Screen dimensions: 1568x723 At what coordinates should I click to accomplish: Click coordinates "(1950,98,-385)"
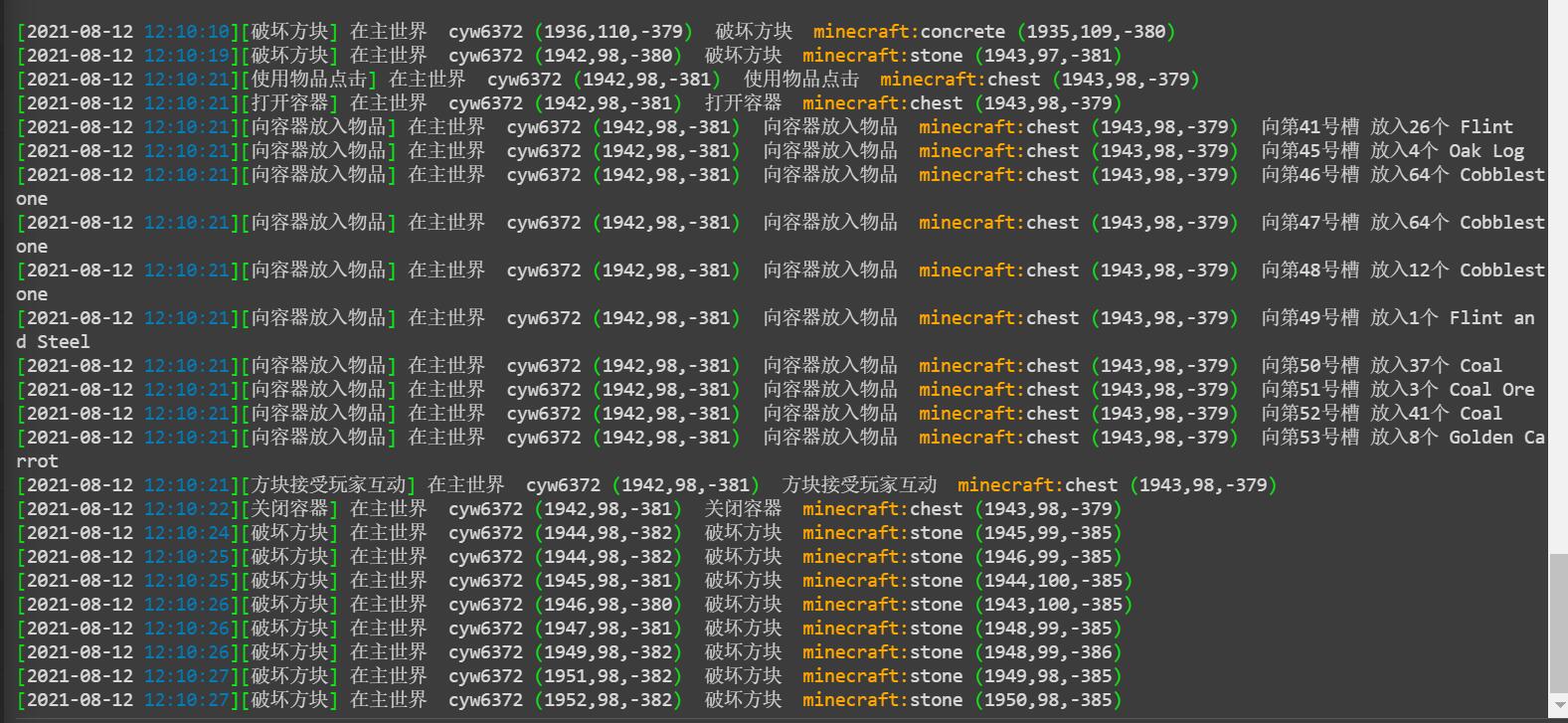pos(1048,700)
